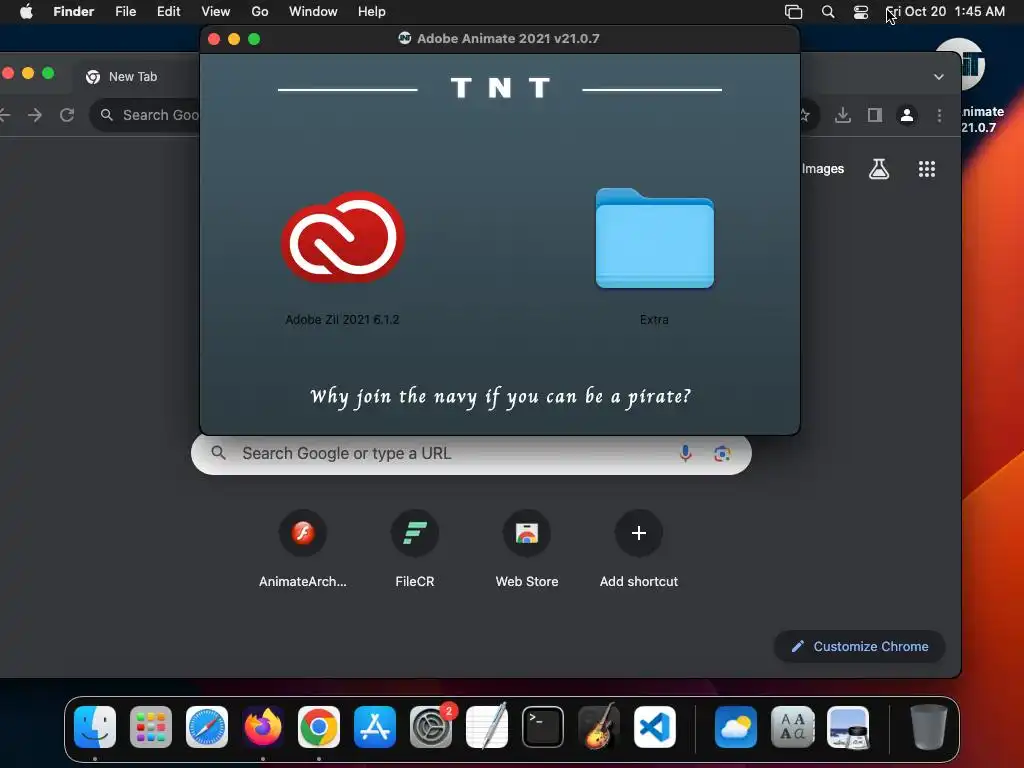
Task: Open Safari from the Dock
Action: pos(207,727)
